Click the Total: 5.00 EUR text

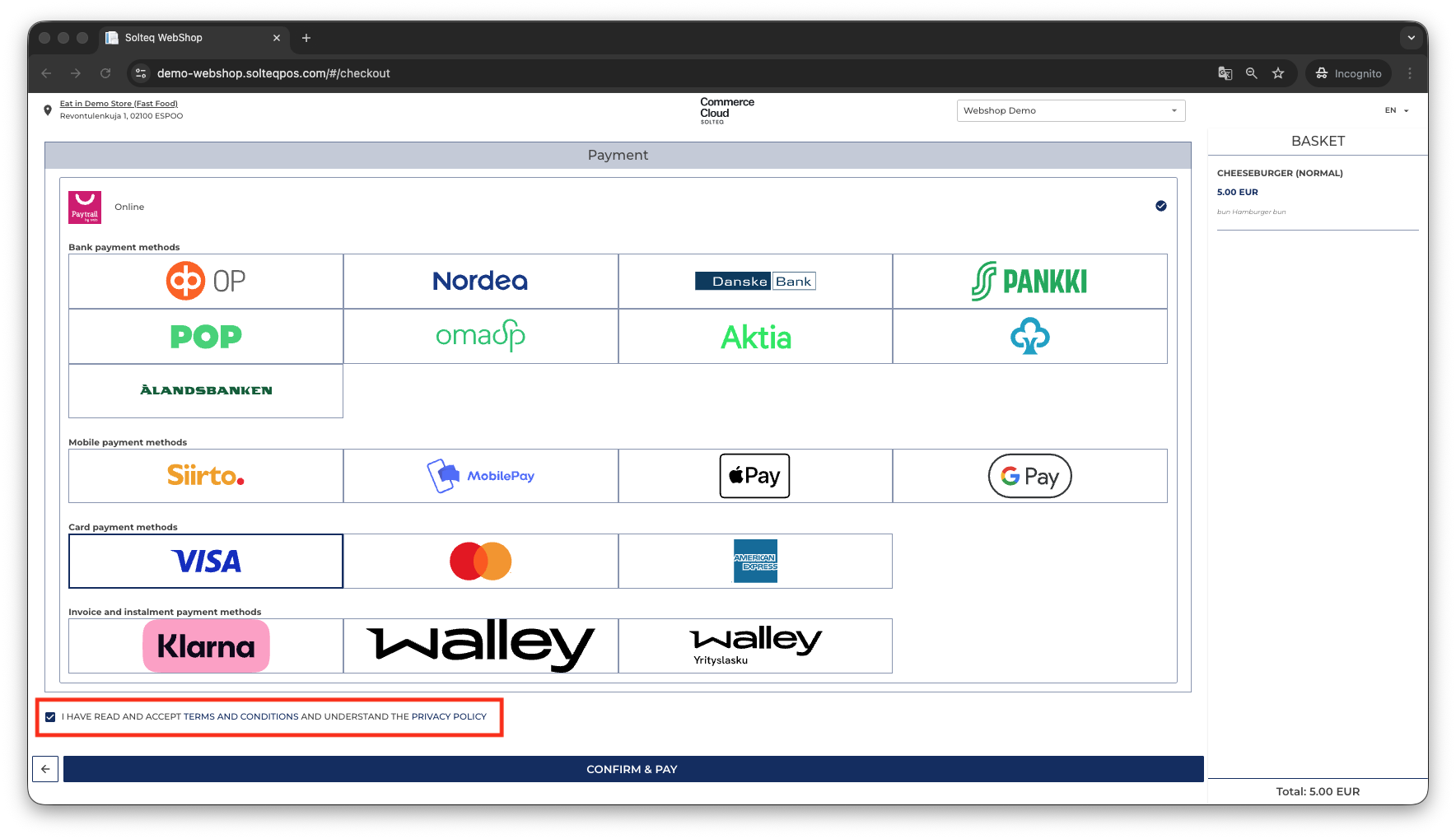click(x=1318, y=792)
